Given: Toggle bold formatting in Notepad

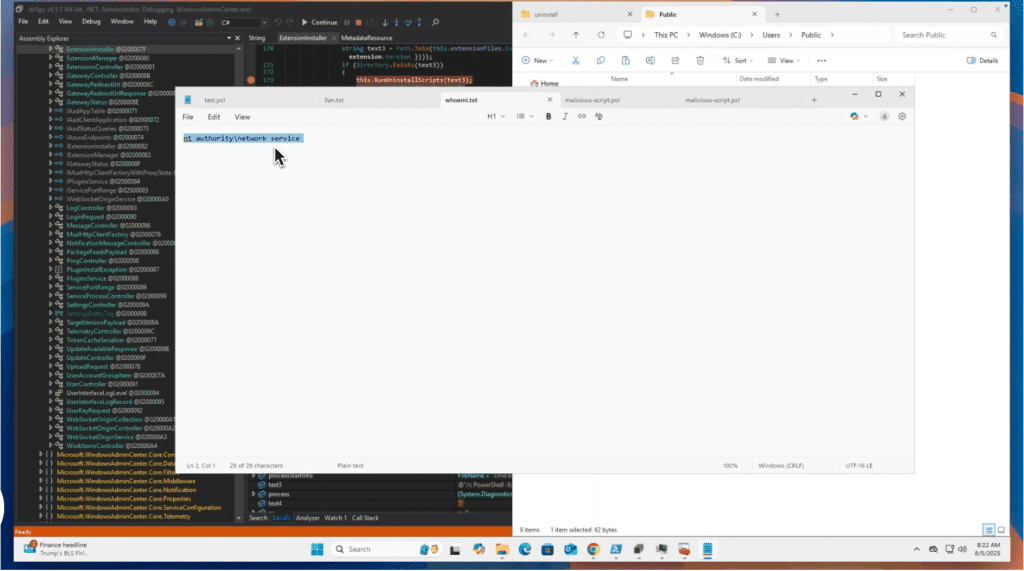Looking at the screenshot, I should (548, 116).
